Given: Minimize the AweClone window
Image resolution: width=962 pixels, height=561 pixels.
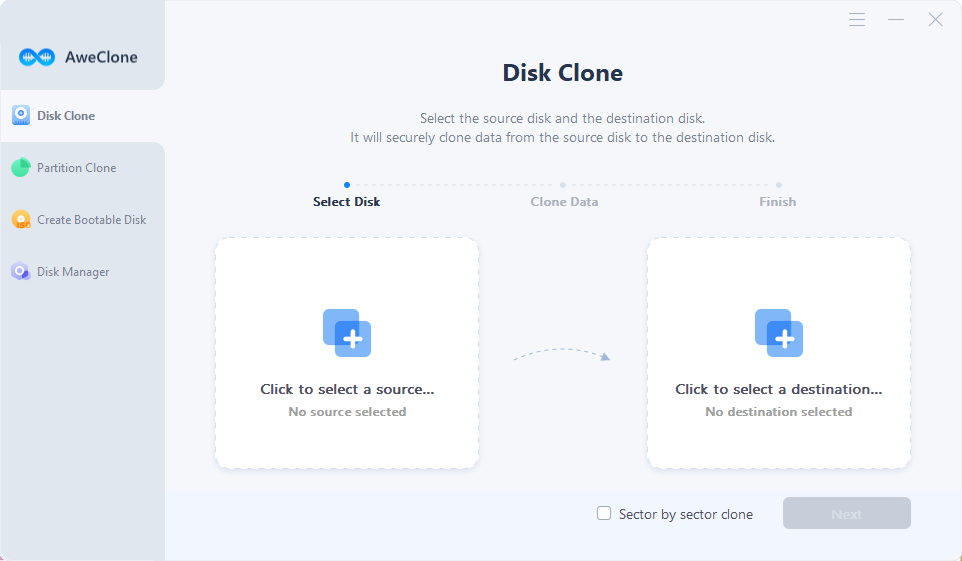Looking at the screenshot, I should point(896,20).
